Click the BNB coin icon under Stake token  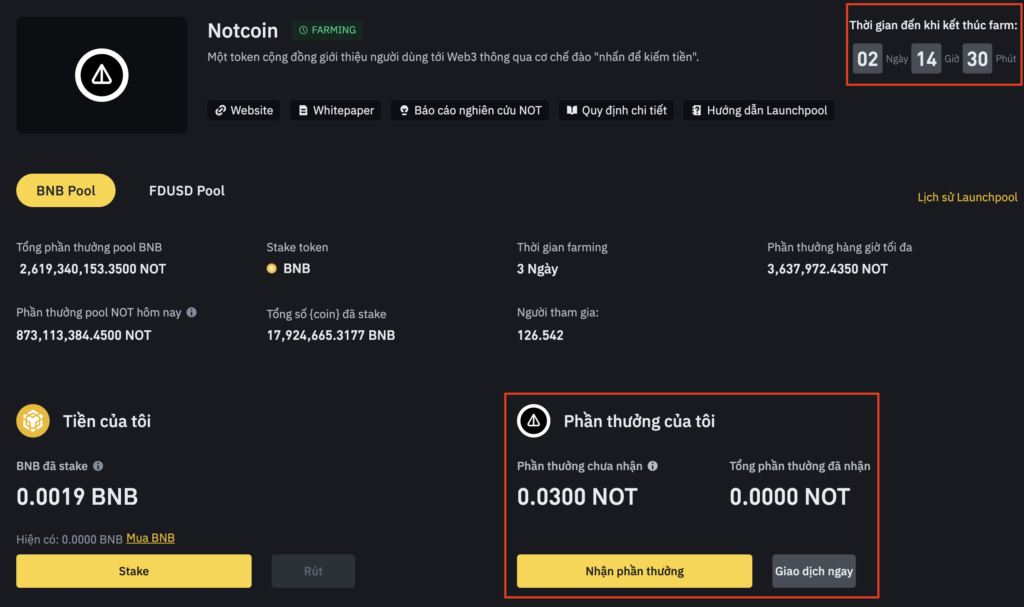click(272, 269)
